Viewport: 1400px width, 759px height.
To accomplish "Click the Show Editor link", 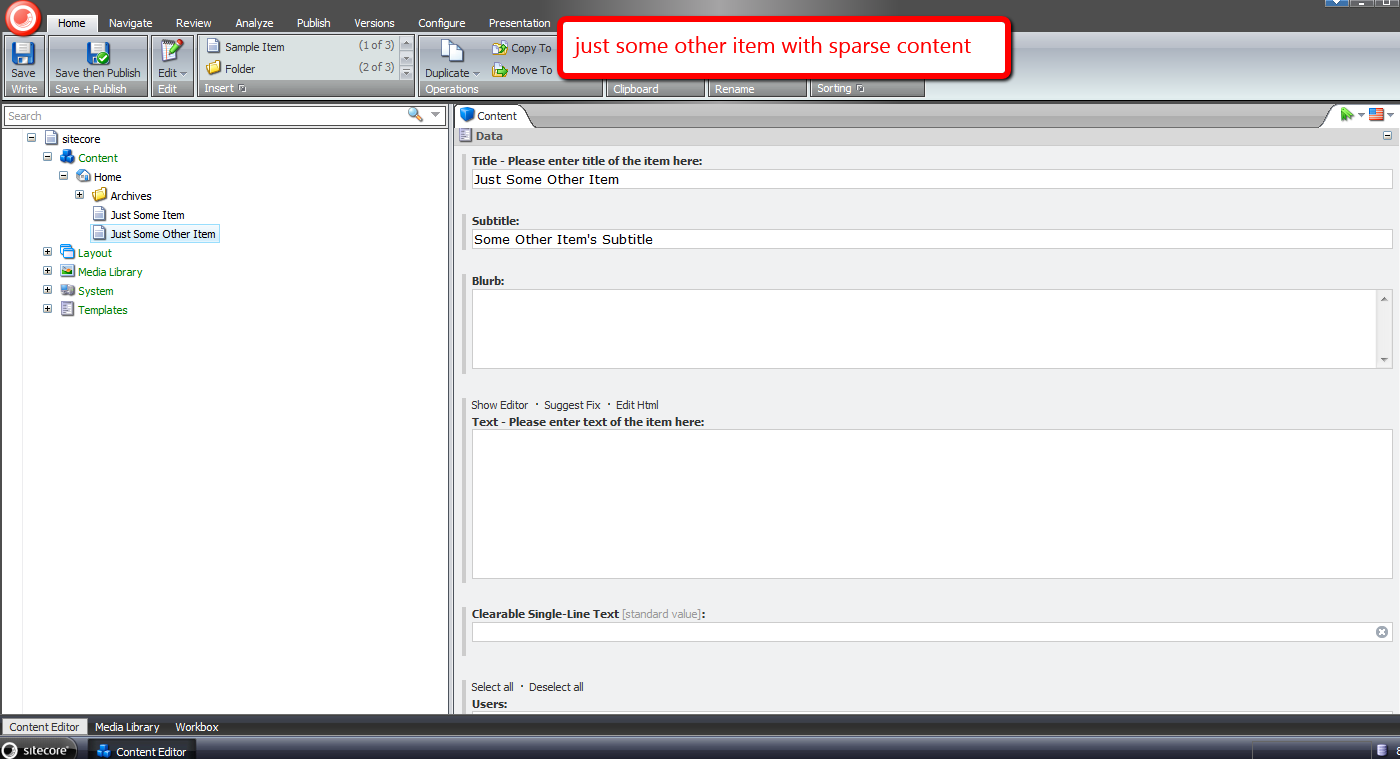I will pos(499,405).
